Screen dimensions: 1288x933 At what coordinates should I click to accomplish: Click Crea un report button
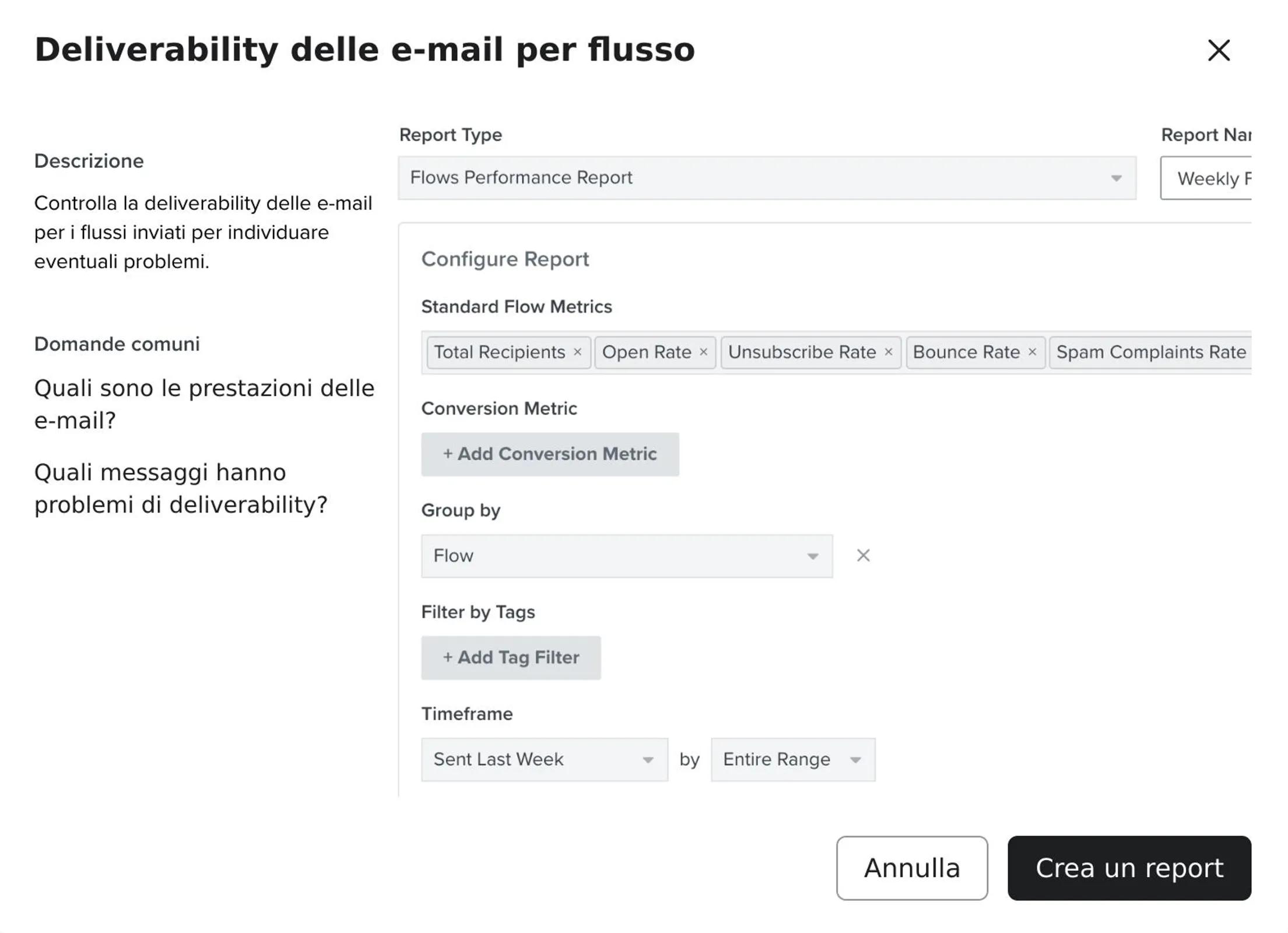1129,868
